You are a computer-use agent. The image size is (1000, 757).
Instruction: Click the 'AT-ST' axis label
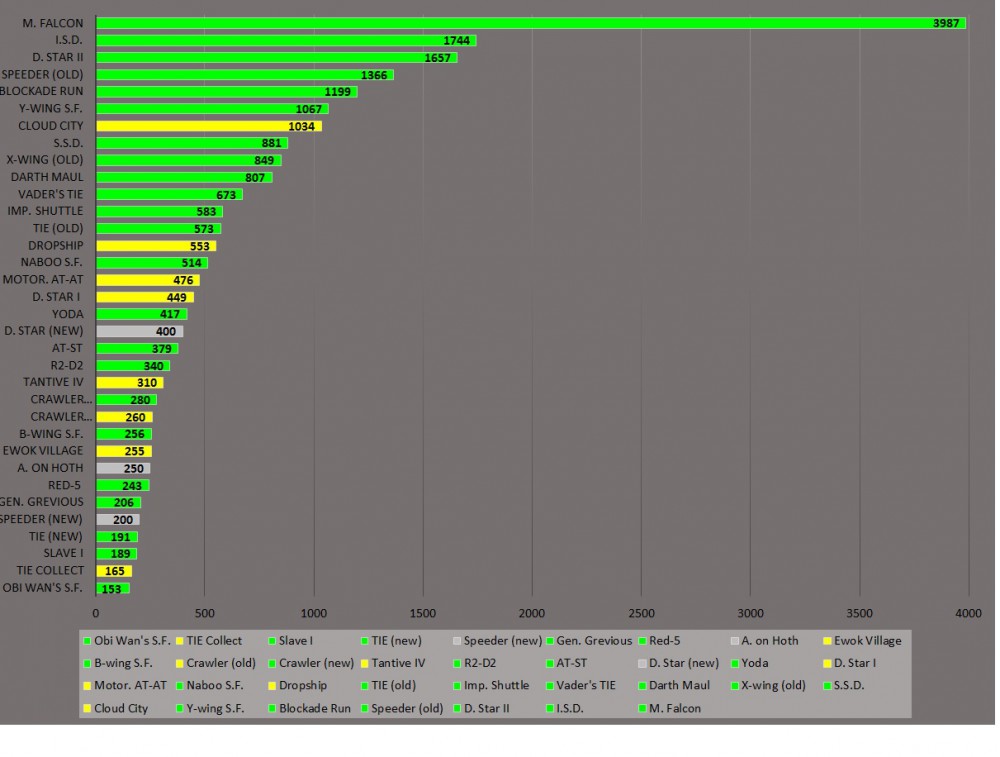click(67, 348)
